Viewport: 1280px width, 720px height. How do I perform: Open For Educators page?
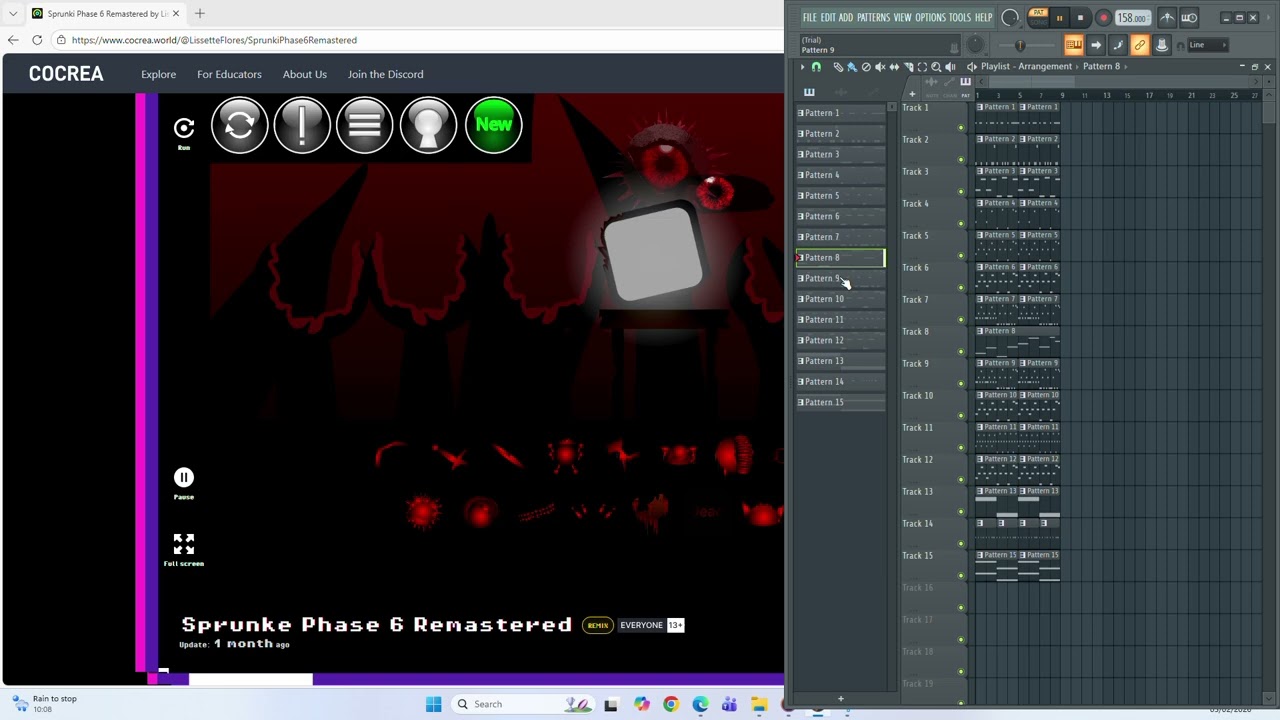(x=229, y=74)
